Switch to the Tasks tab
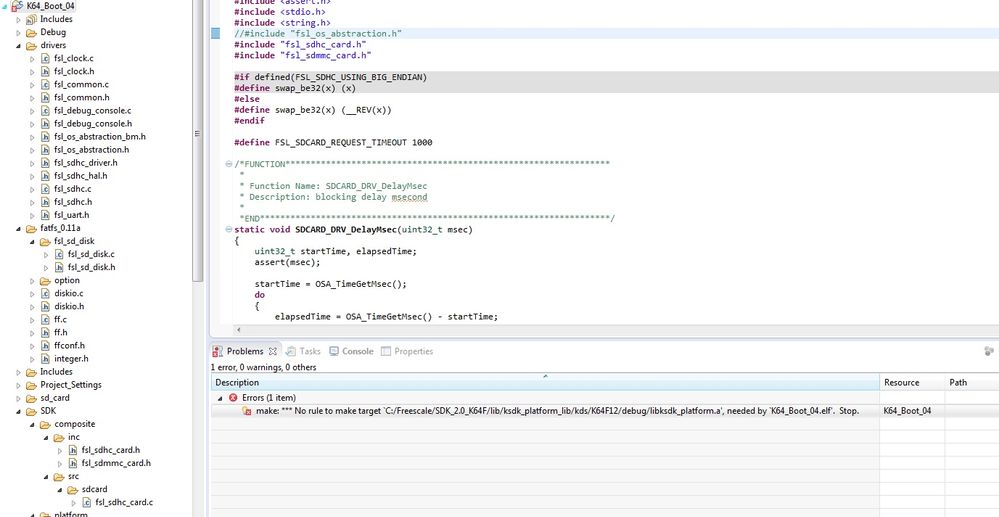 click(303, 351)
